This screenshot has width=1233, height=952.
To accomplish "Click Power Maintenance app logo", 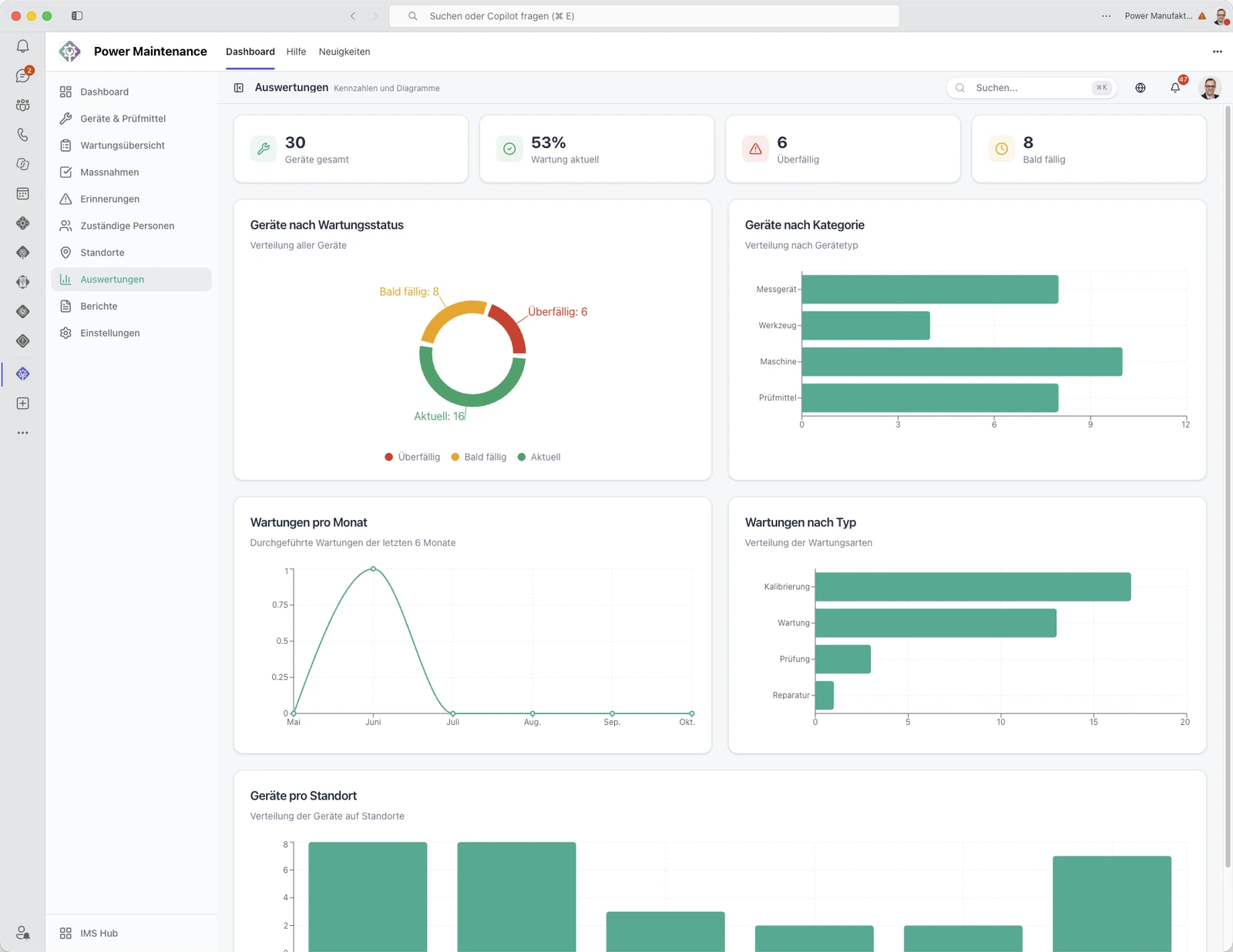I will [69, 52].
